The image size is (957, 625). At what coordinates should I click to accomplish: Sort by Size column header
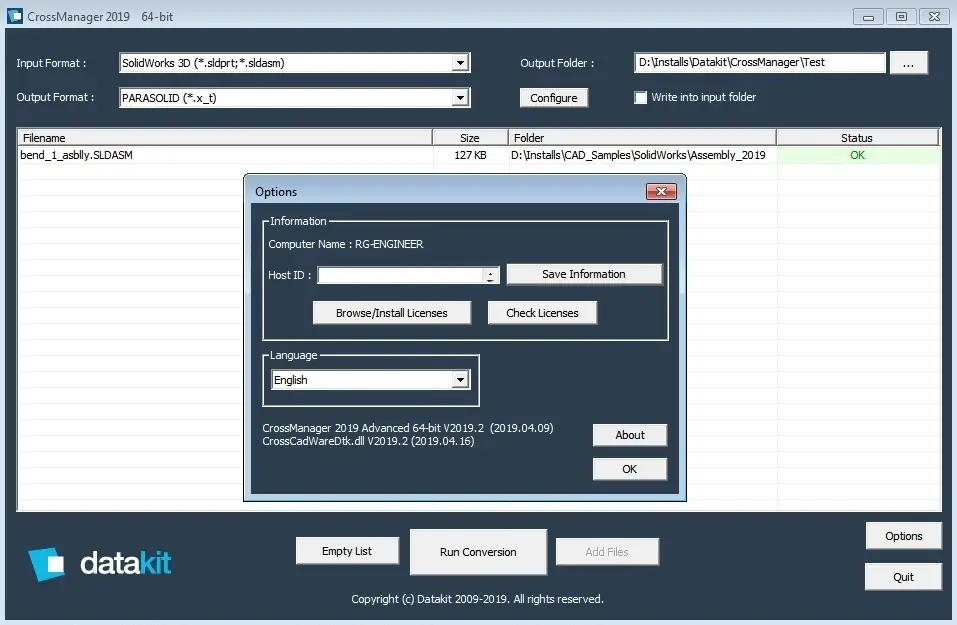[x=470, y=137]
